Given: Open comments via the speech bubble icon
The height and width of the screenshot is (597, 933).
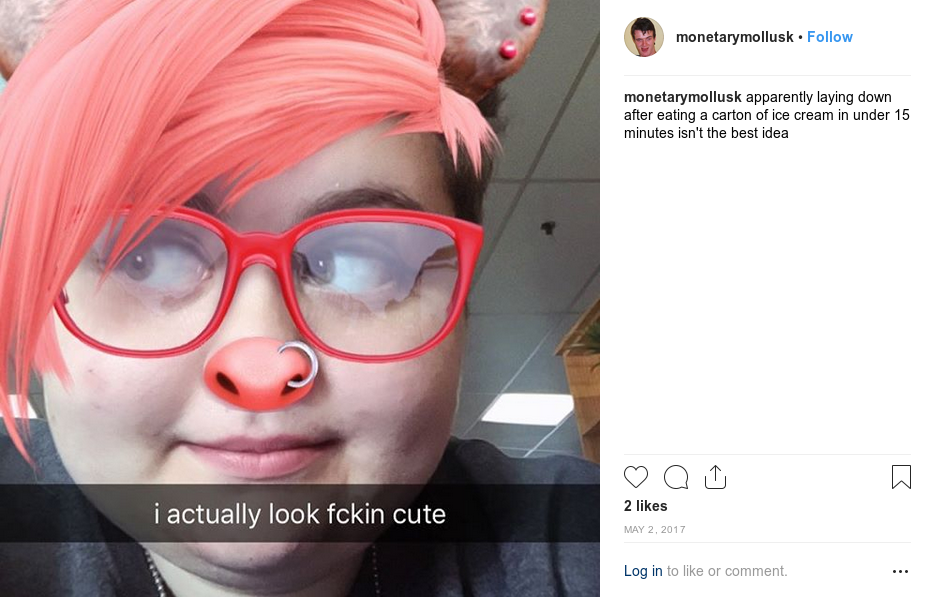Looking at the screenshot, I should 676,477.
